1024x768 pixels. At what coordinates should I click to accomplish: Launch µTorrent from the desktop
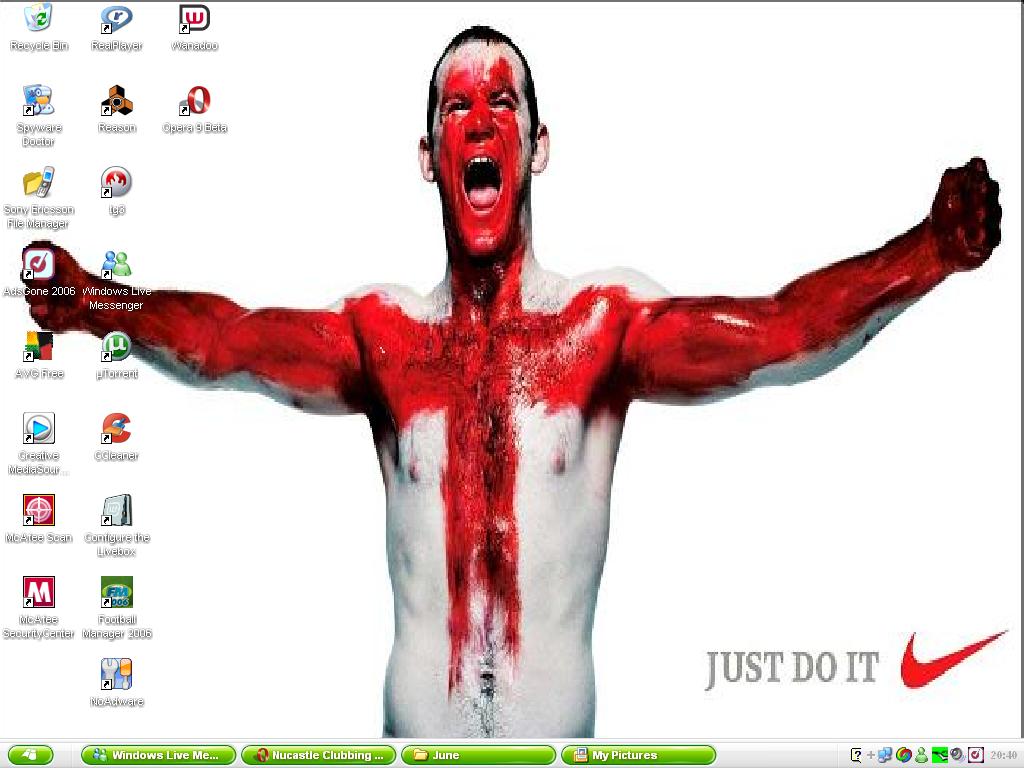(117, 347)
